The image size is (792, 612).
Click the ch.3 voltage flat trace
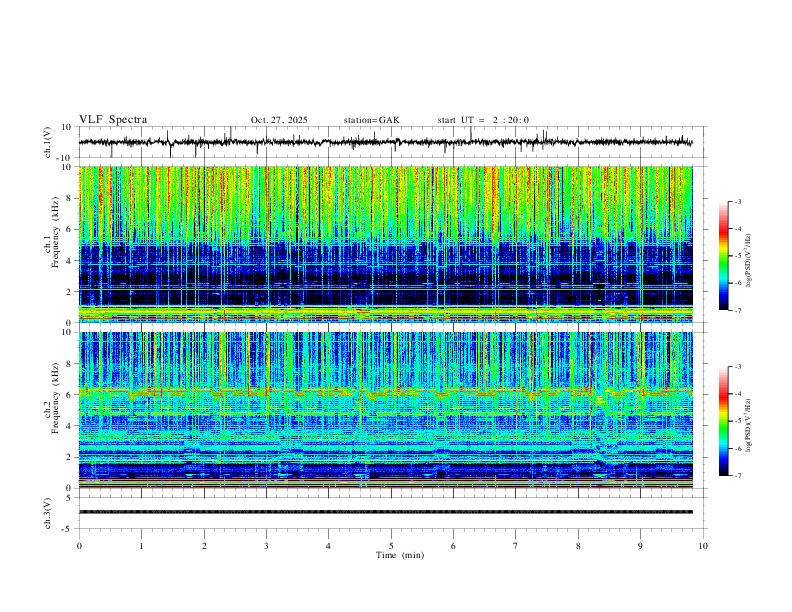click(x=385, y=512)
